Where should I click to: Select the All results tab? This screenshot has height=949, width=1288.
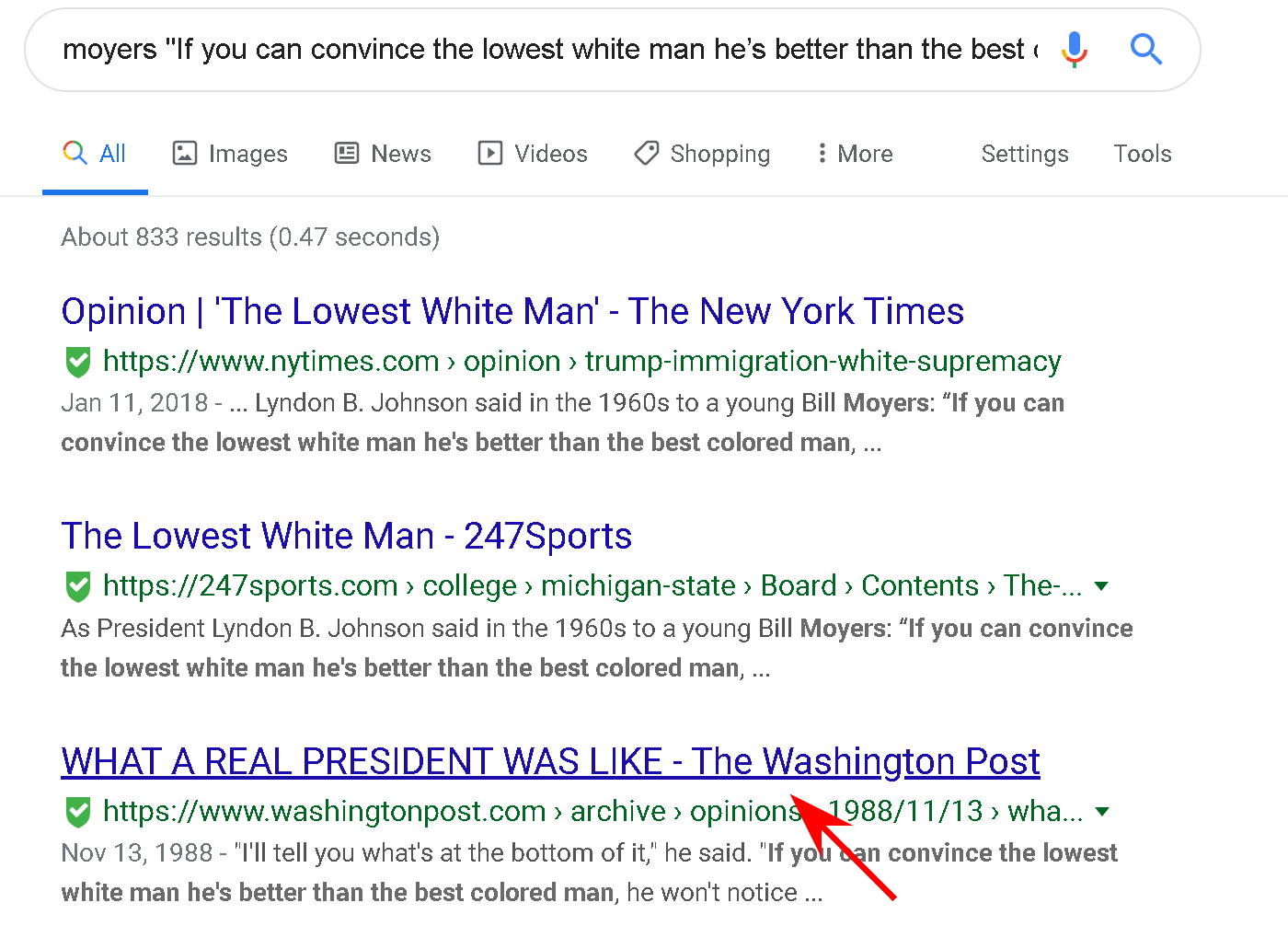(x=95, y=154)
